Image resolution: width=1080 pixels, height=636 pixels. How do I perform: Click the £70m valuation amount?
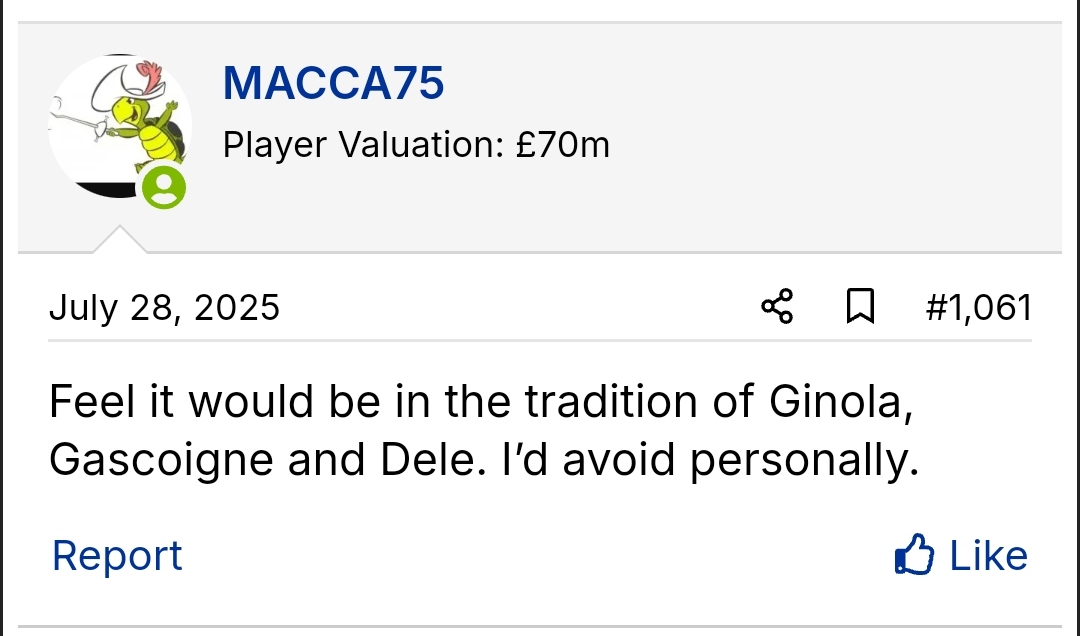[563, 146]
